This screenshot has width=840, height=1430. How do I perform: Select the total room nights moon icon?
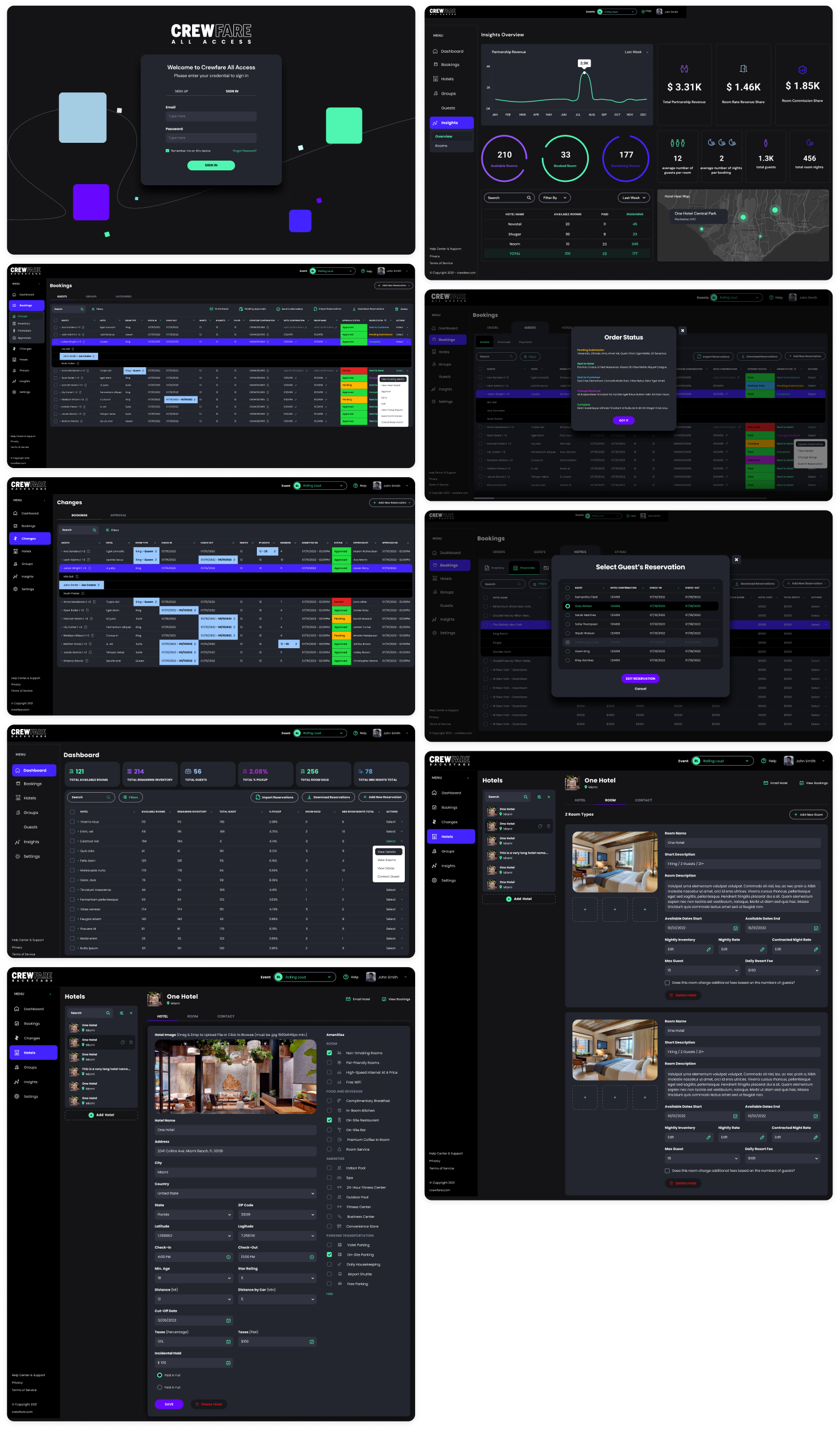point(810,142)
